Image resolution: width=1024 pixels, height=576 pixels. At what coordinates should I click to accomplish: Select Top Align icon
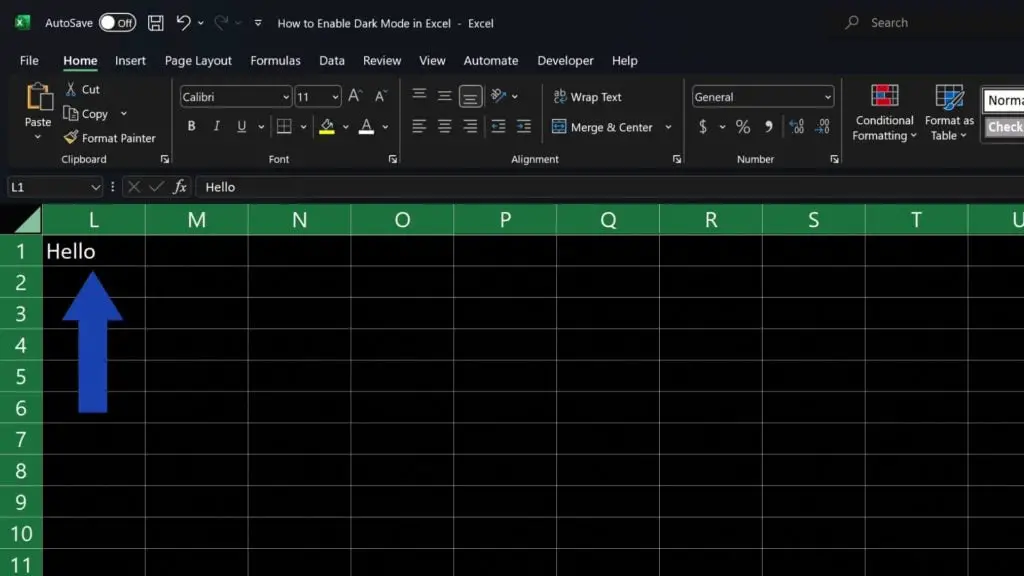[x=419, y=95]
